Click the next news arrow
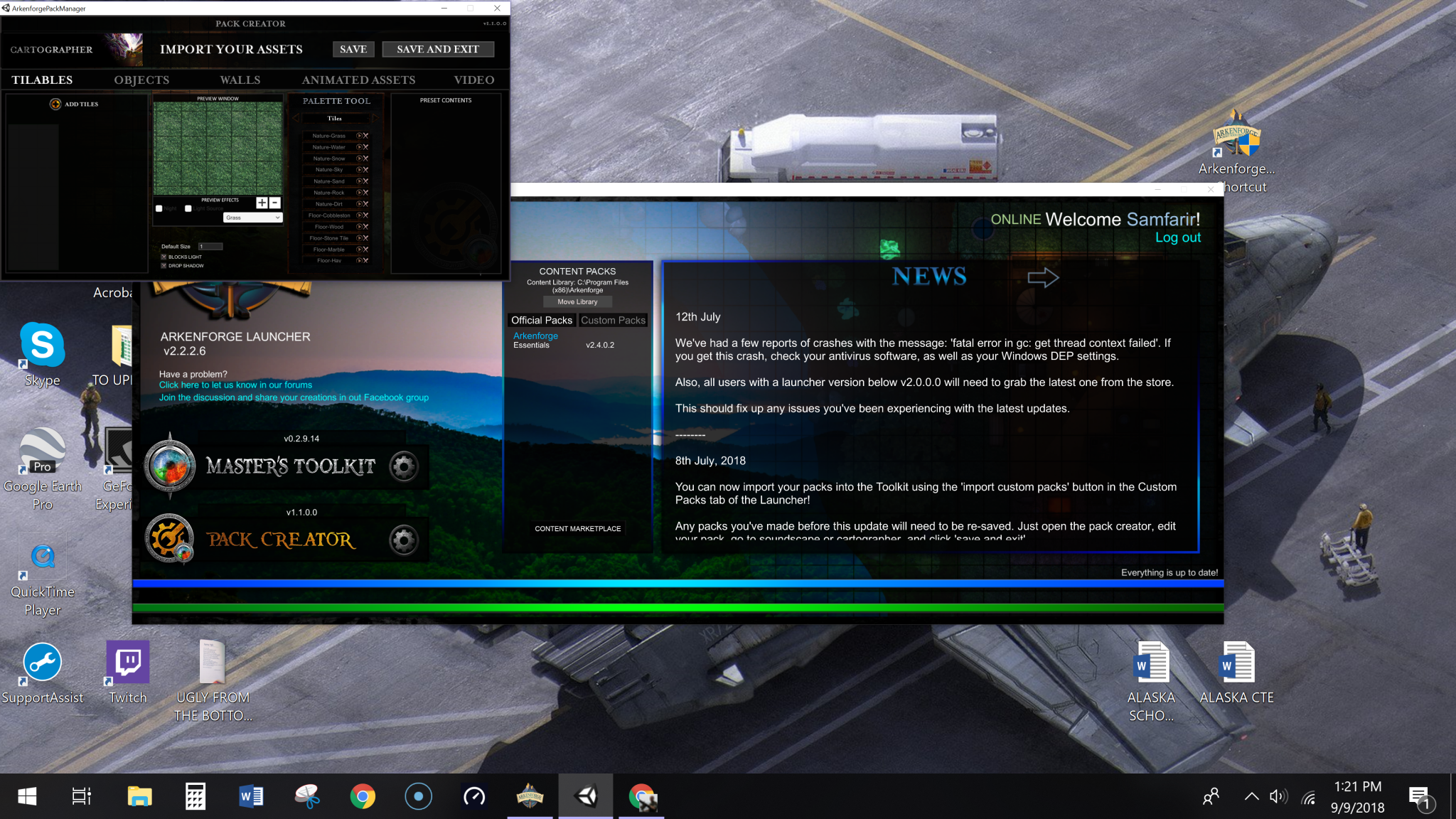Viewport: 1456px width, 819px height. point(1043,277)
